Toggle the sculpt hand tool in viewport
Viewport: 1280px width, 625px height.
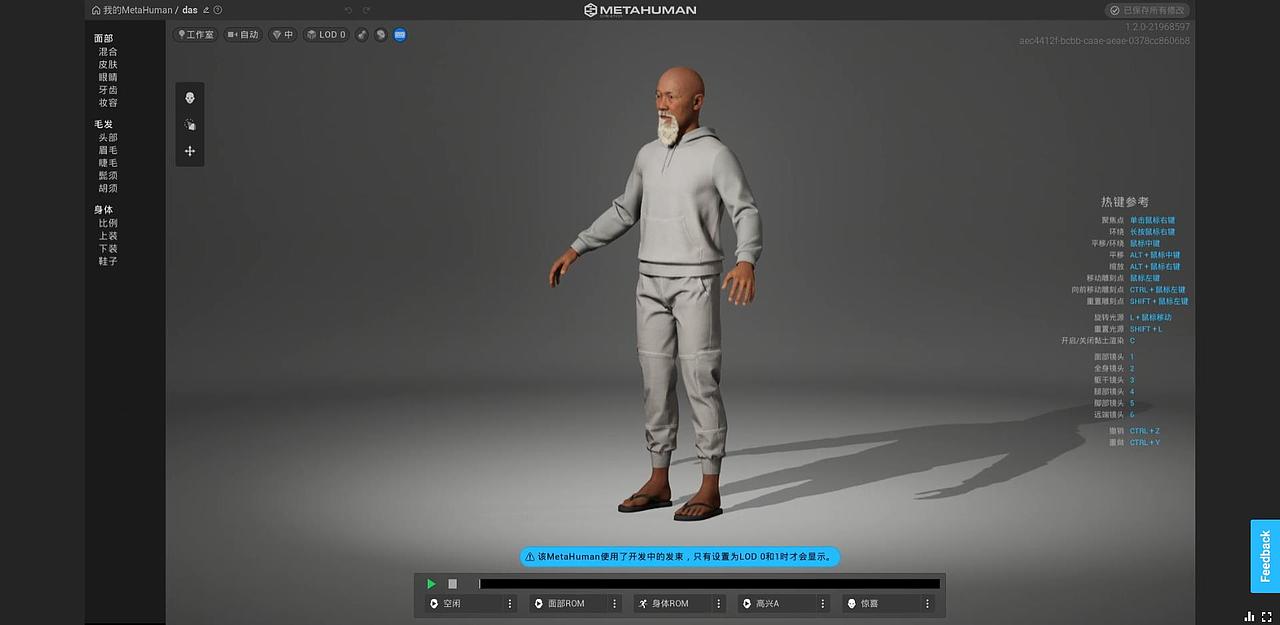coord(190,124)
